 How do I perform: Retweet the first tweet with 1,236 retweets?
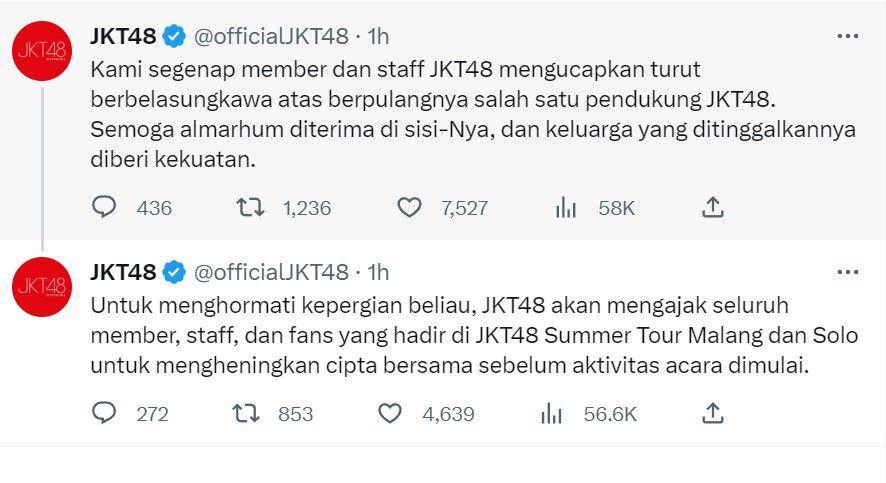[x=250, y=207]
